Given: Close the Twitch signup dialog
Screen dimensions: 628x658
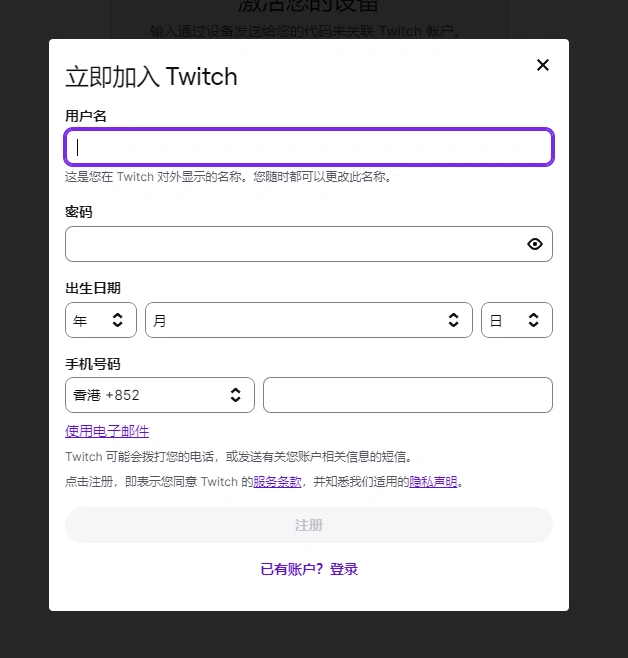Looking at the screenshot, I should click(x=542, y=65).
